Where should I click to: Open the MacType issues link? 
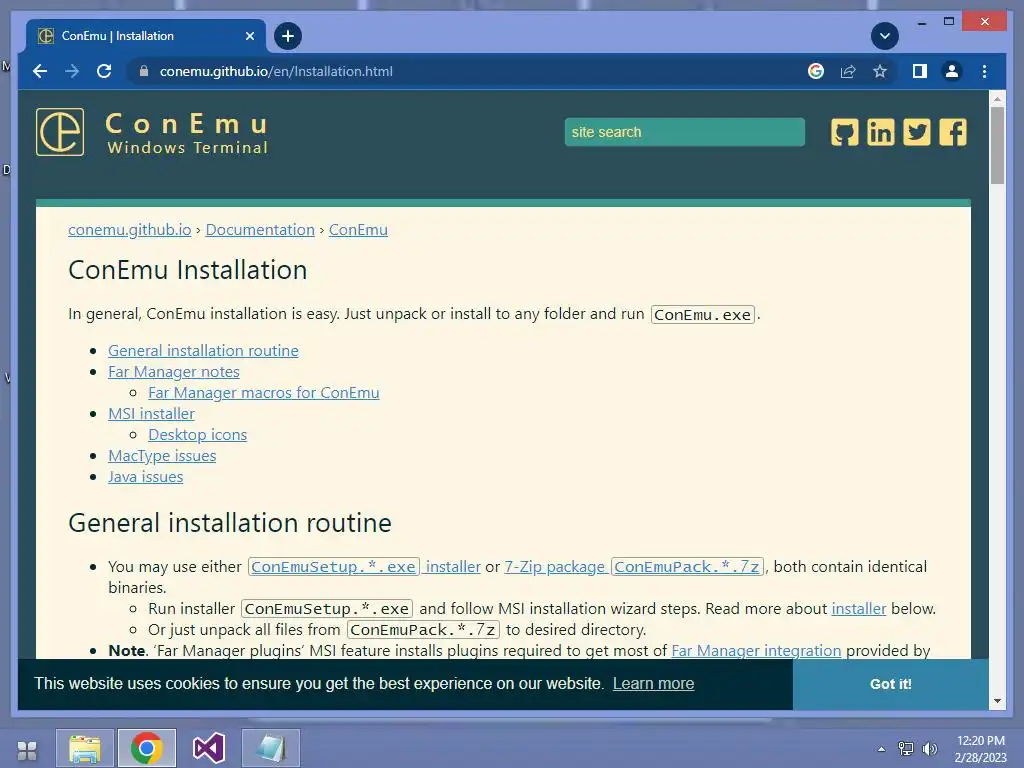162,455
